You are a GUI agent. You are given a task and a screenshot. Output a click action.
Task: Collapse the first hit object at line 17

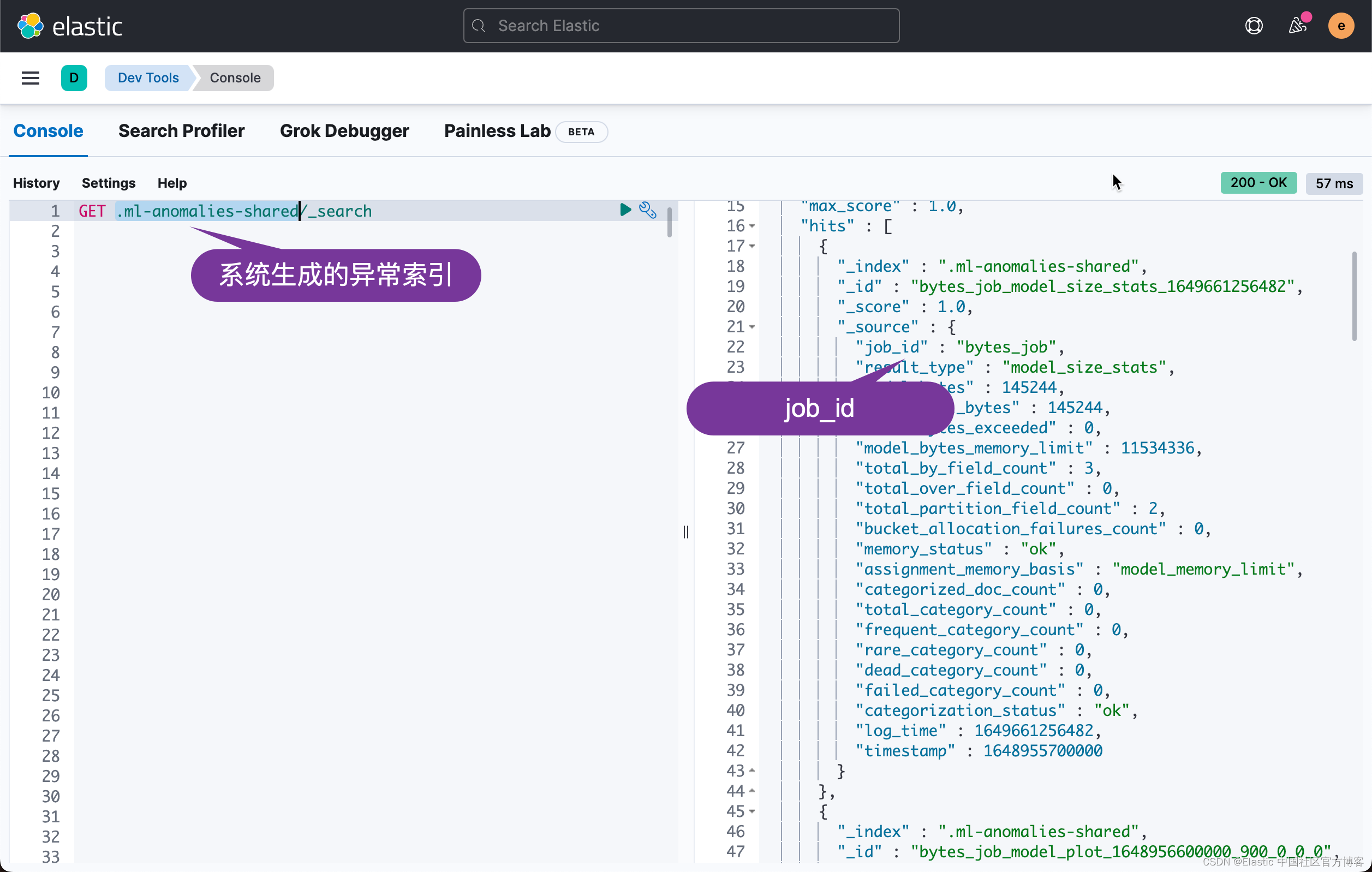pos(752,247)
